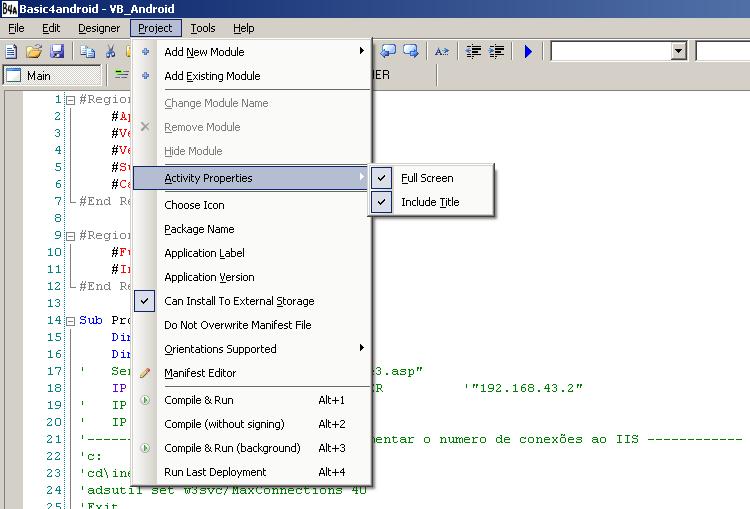The image size is (750, 509).
Task: Uncheck the Include Title option
Action: click(381, 202)
